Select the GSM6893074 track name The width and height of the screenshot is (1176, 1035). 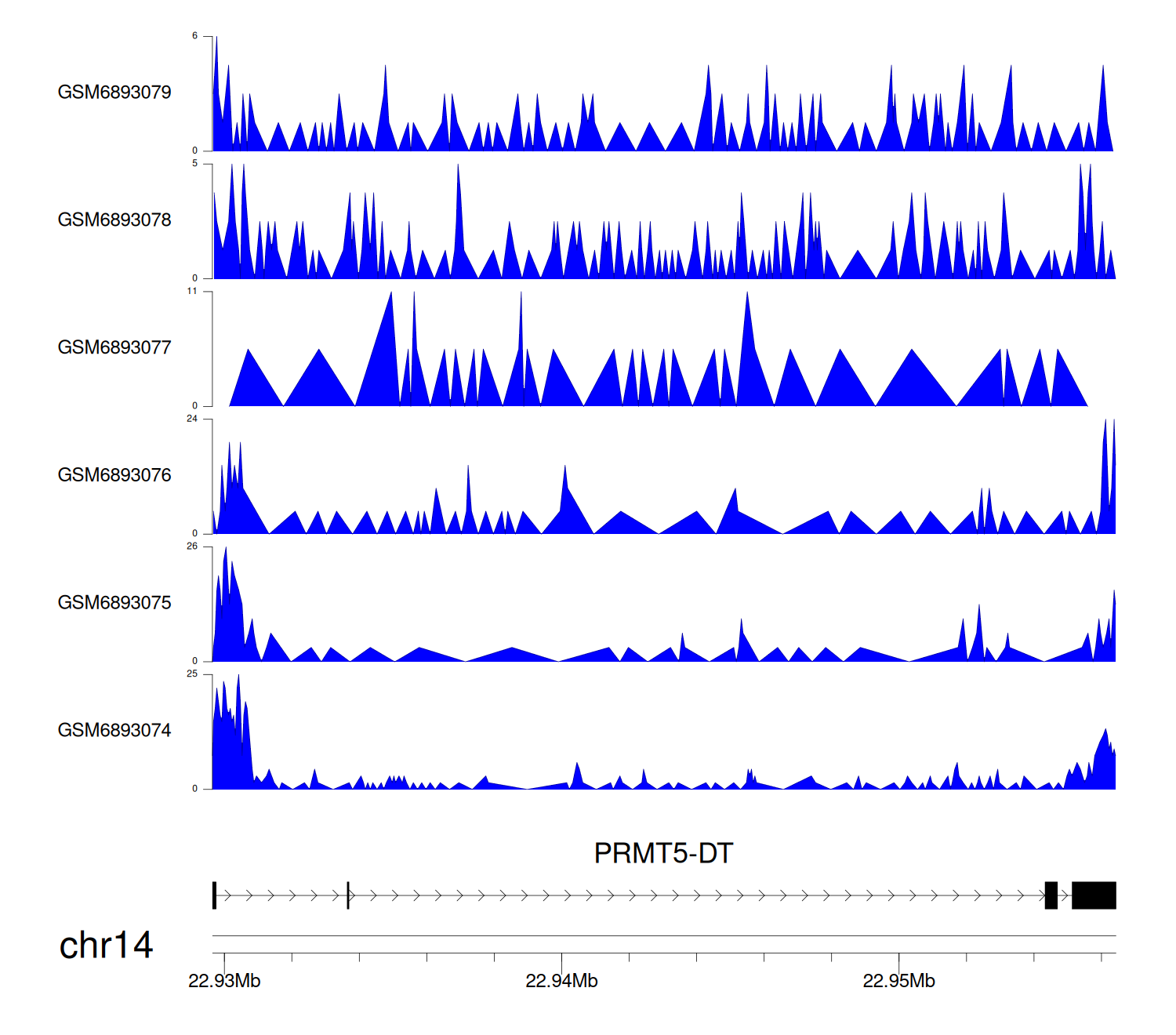[x=114, y=731]
